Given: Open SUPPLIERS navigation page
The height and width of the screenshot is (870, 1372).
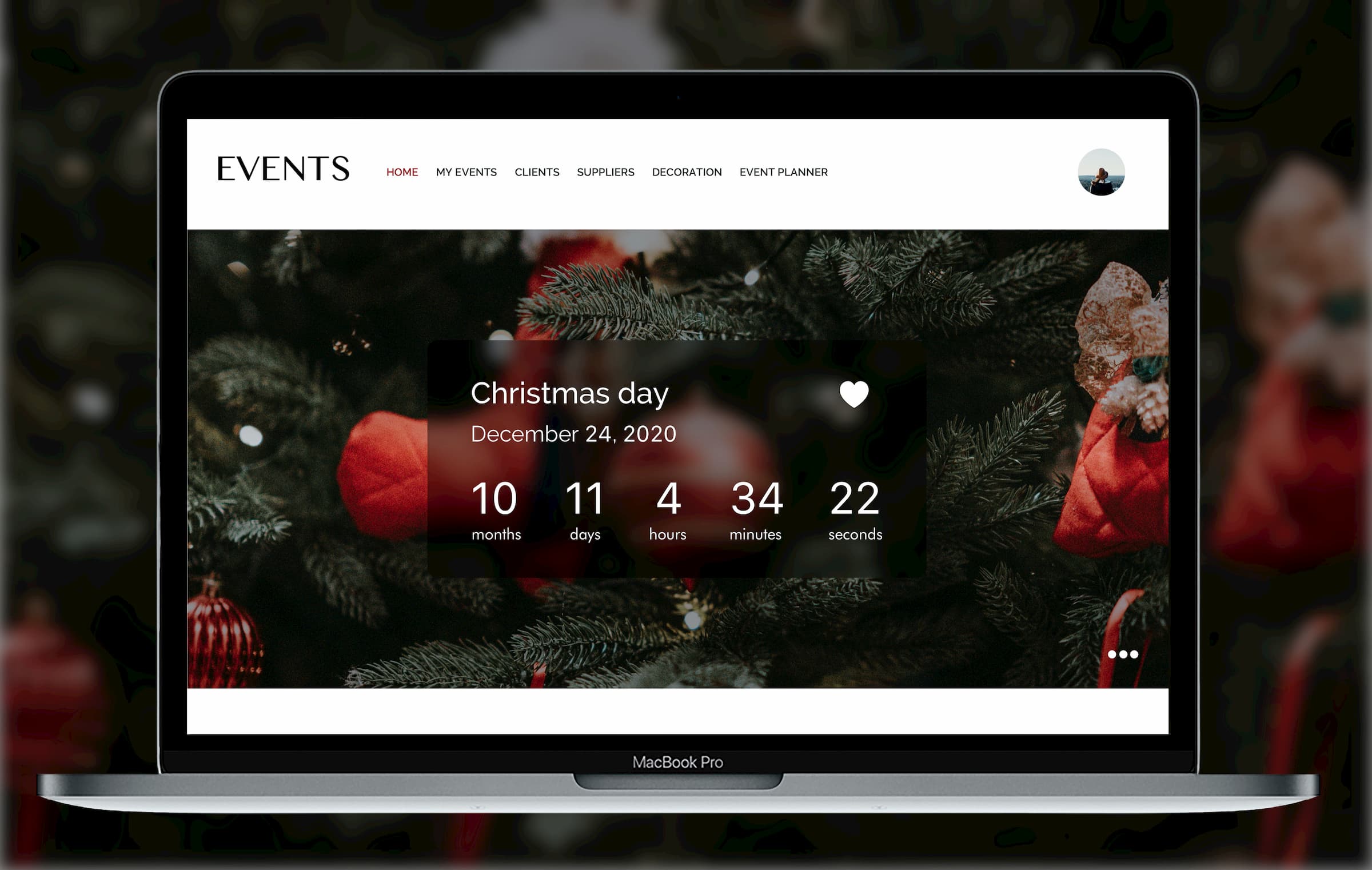Looking at the screenshot, I should (605, 172).
